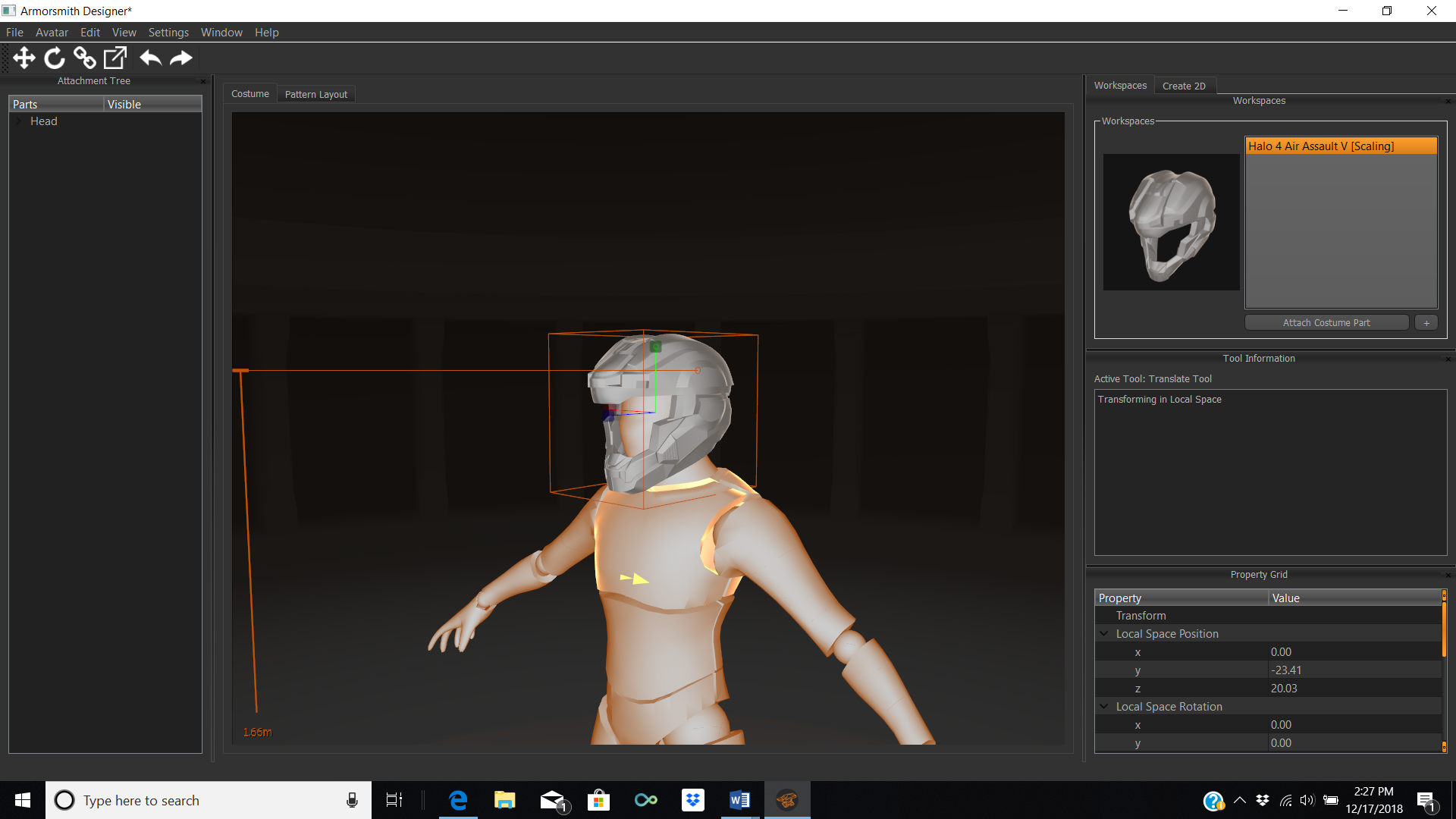1456x819 pixels.
Task: Select Halo 4 Air Assault V workspace
Action: 1341,146
